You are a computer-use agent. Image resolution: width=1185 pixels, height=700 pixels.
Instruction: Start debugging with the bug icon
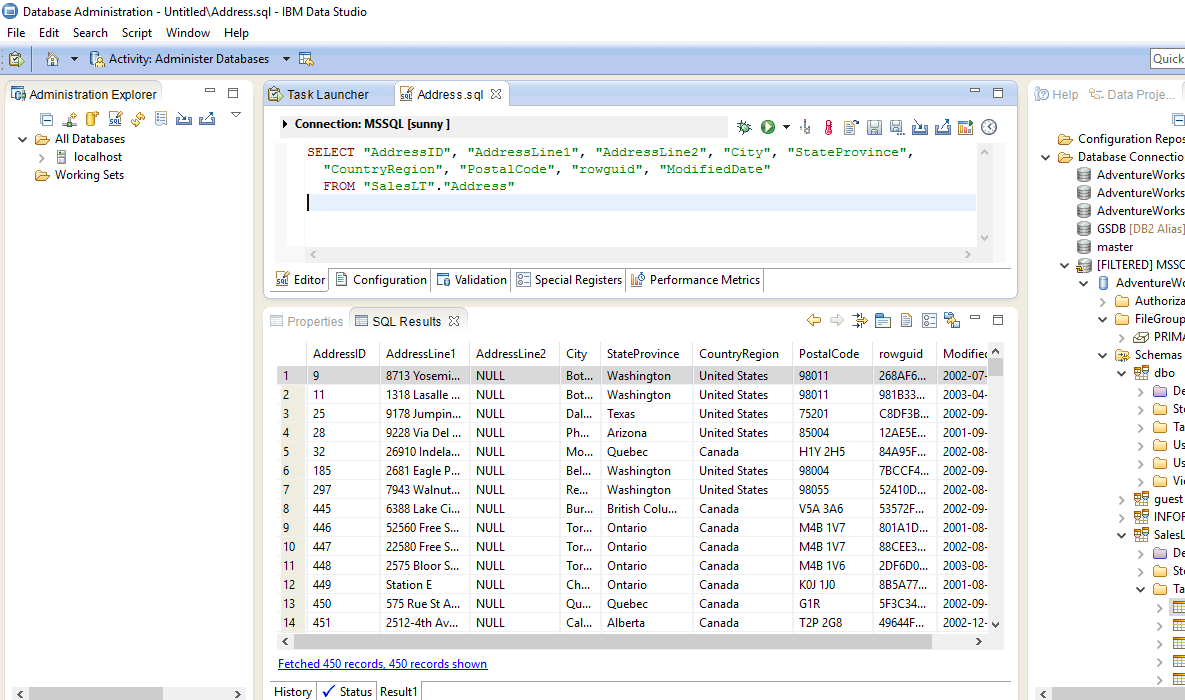pyautogui.click(x=744, y=127)
